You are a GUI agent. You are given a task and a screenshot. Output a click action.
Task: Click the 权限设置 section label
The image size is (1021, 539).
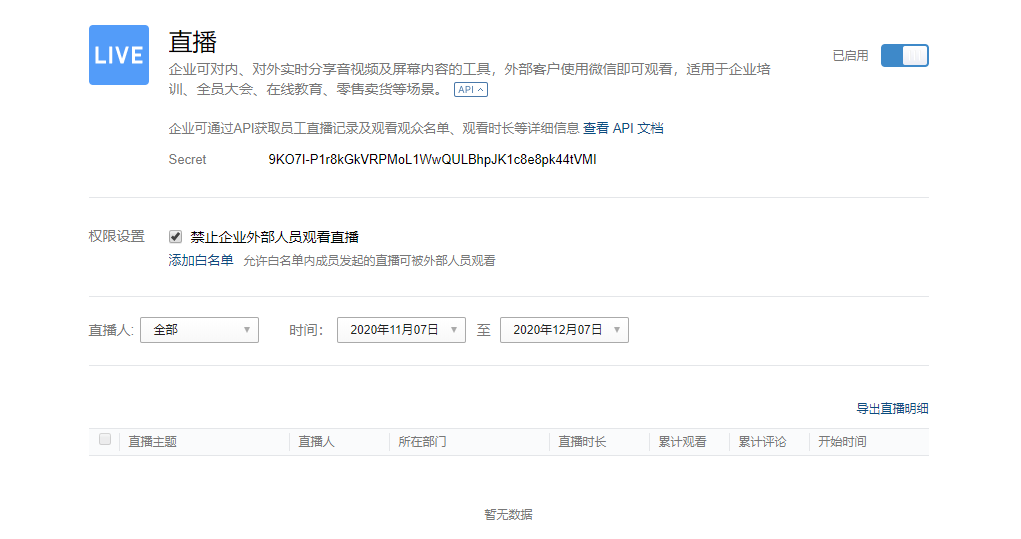coord(117,236)
